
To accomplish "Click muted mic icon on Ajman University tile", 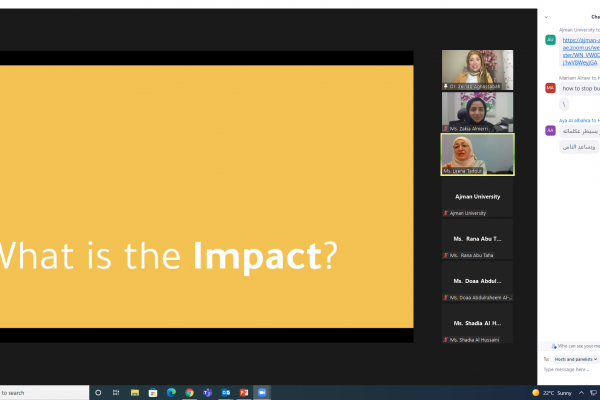I will click(445, 213).
